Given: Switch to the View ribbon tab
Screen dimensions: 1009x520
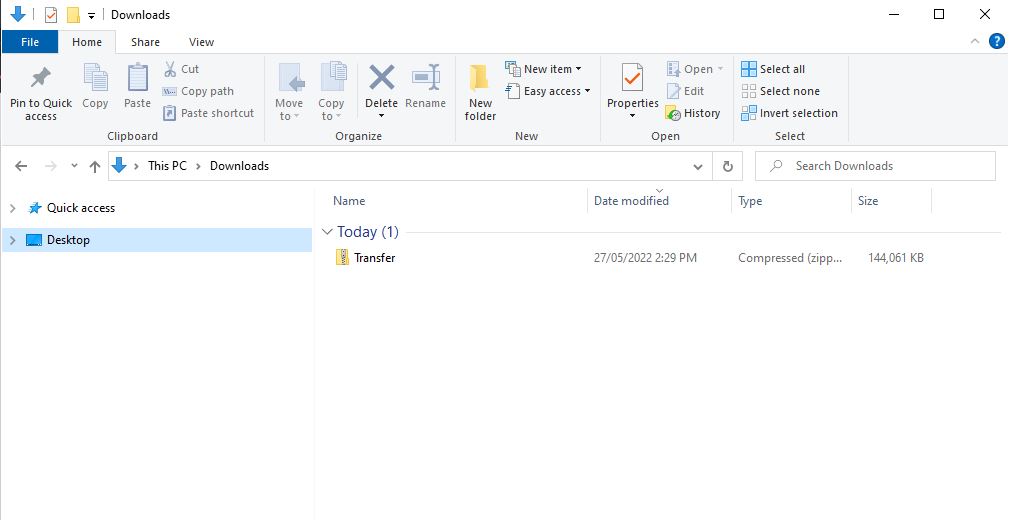Looking at the screenshot, I should point(201,42).
